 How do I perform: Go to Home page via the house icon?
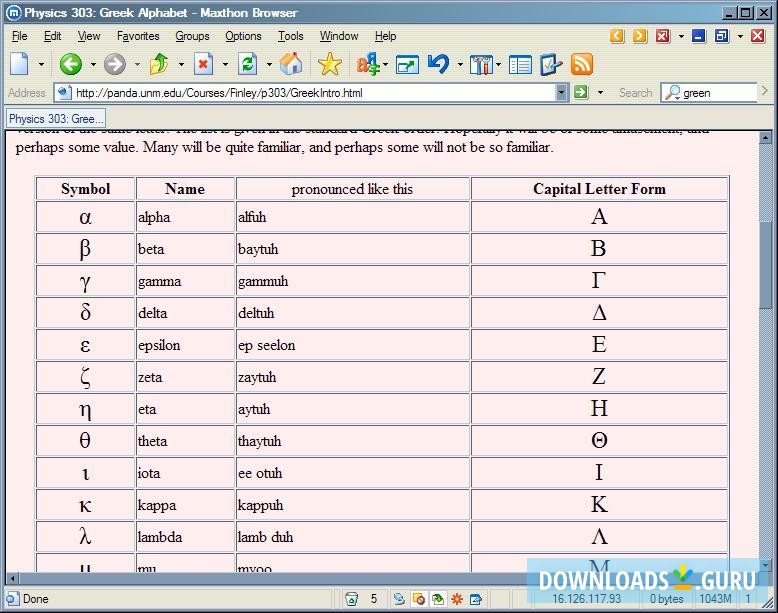(x=291, y=64)
